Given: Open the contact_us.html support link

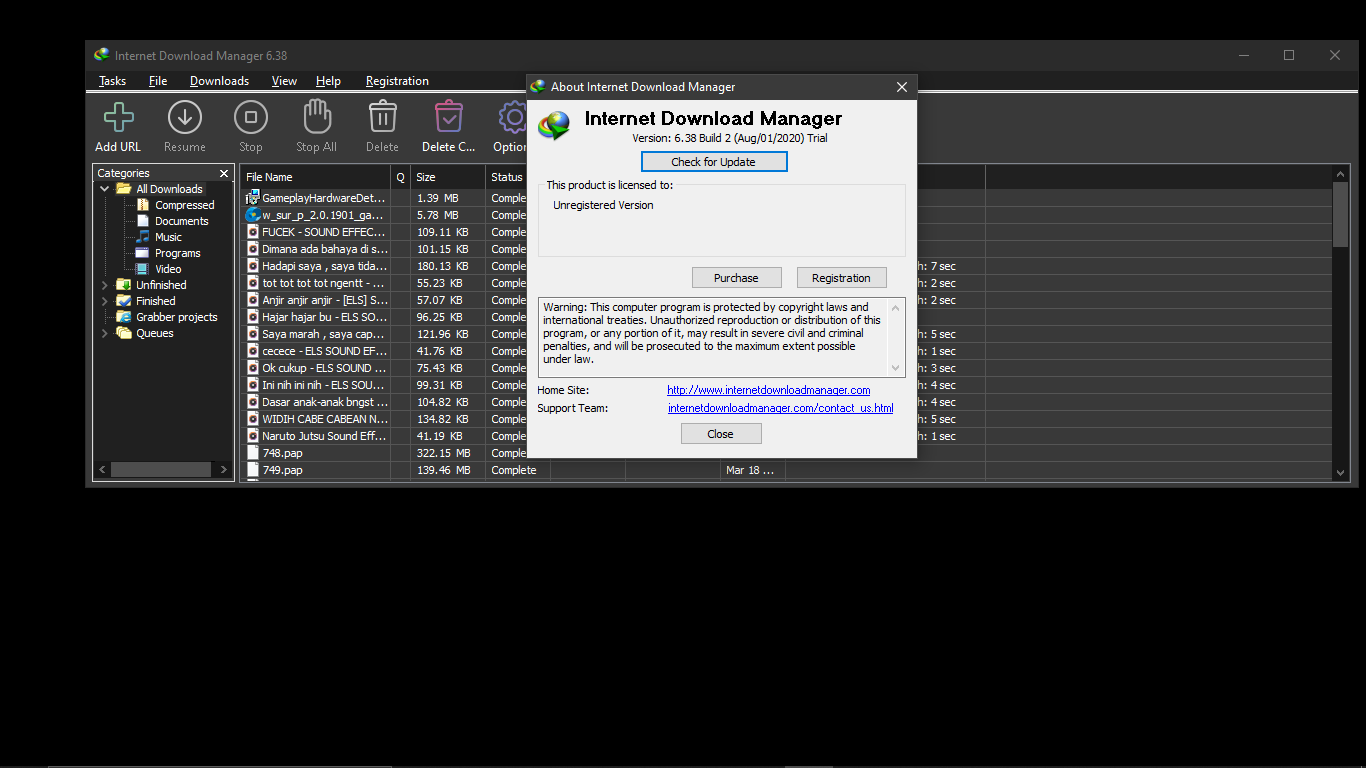Looking at the screenshot, I should click(780, 408).
